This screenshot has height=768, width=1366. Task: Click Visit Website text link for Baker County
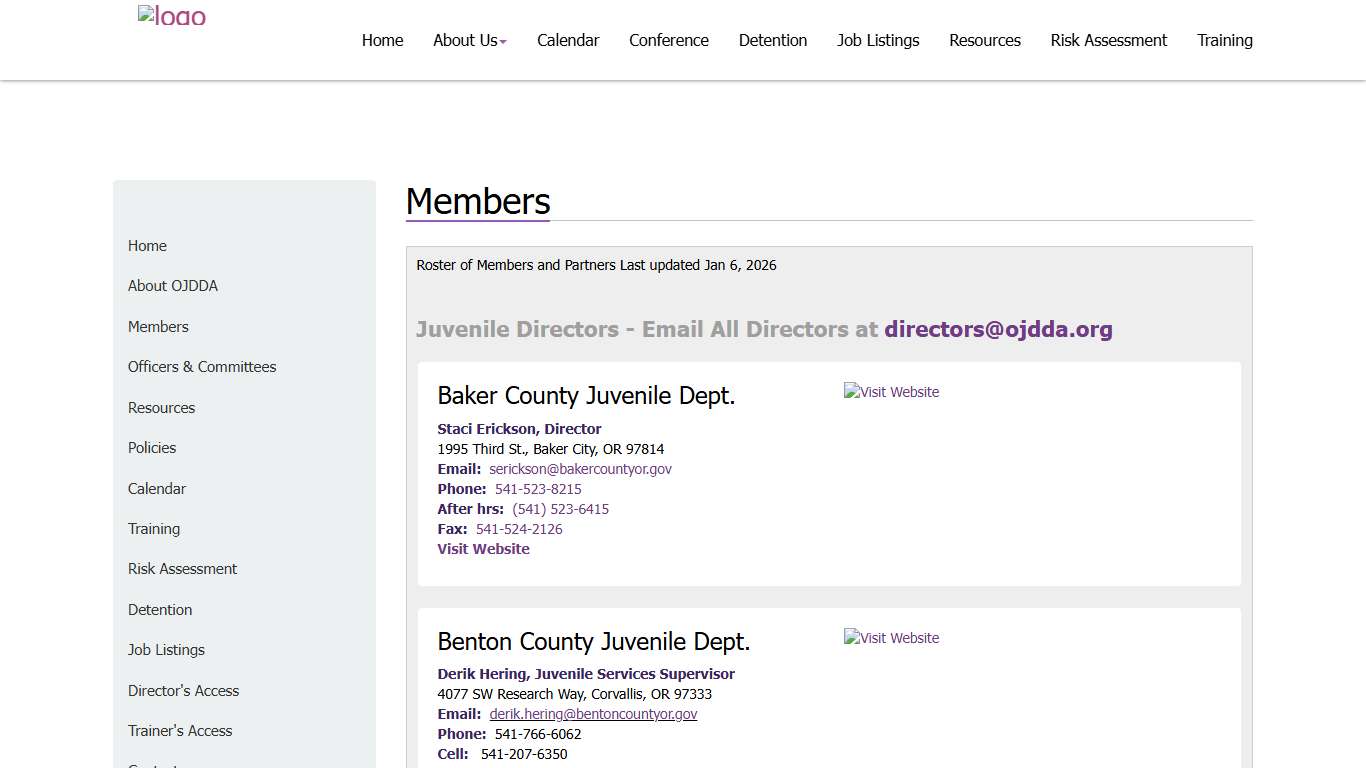pyautogui.click(x=483, y=548)
